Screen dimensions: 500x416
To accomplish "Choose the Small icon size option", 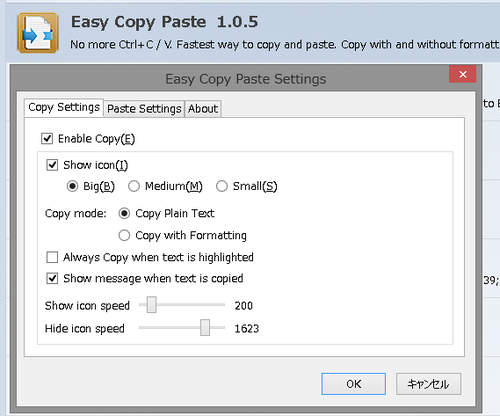I will 222,186.
